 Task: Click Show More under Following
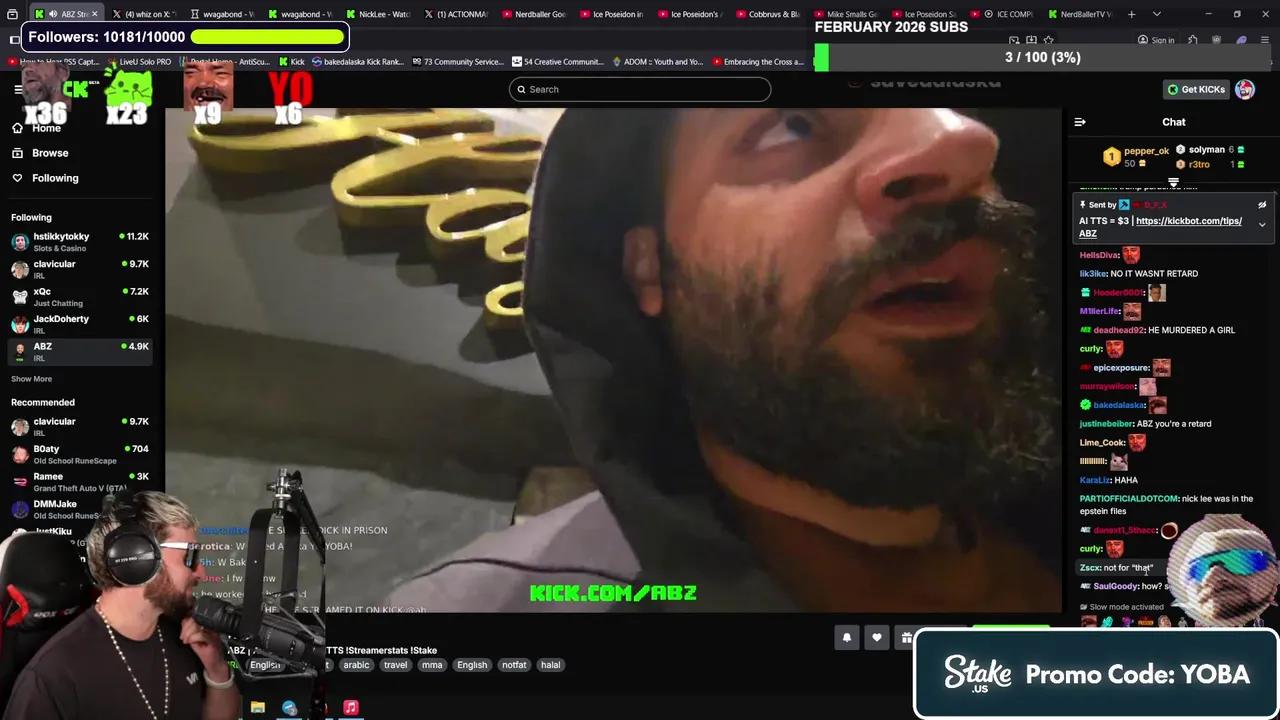pos(31,379)
